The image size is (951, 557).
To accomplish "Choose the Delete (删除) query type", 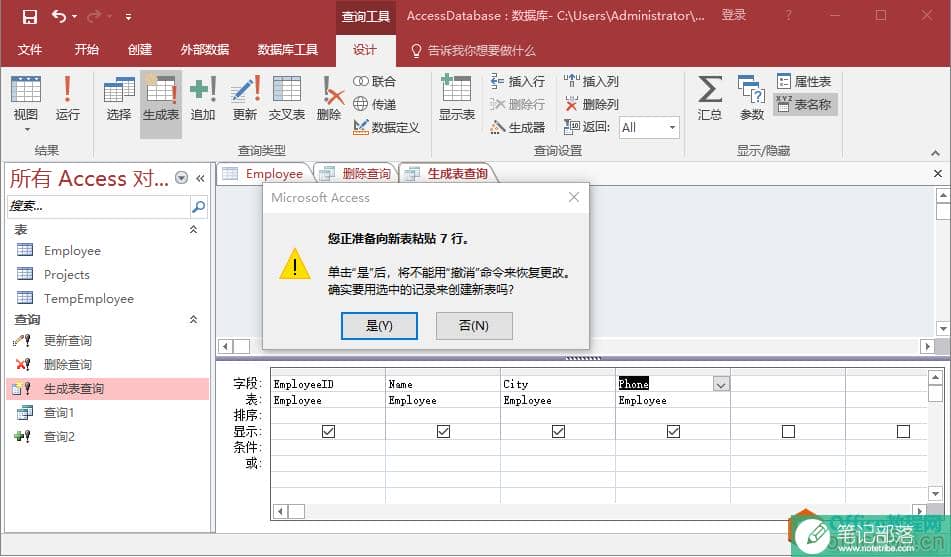I will pos(329,98).
